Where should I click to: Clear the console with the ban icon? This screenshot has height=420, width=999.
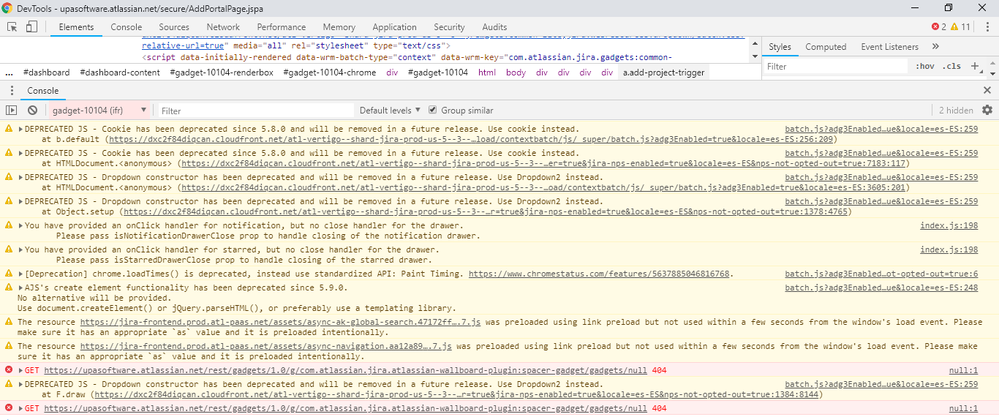click(32, 110)
